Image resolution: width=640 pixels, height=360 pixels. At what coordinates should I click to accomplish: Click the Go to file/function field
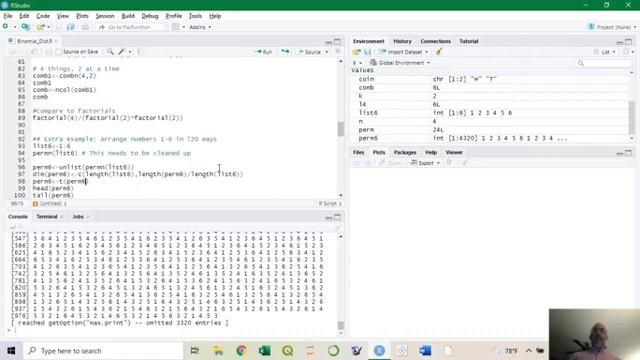[x=131, y=27]
